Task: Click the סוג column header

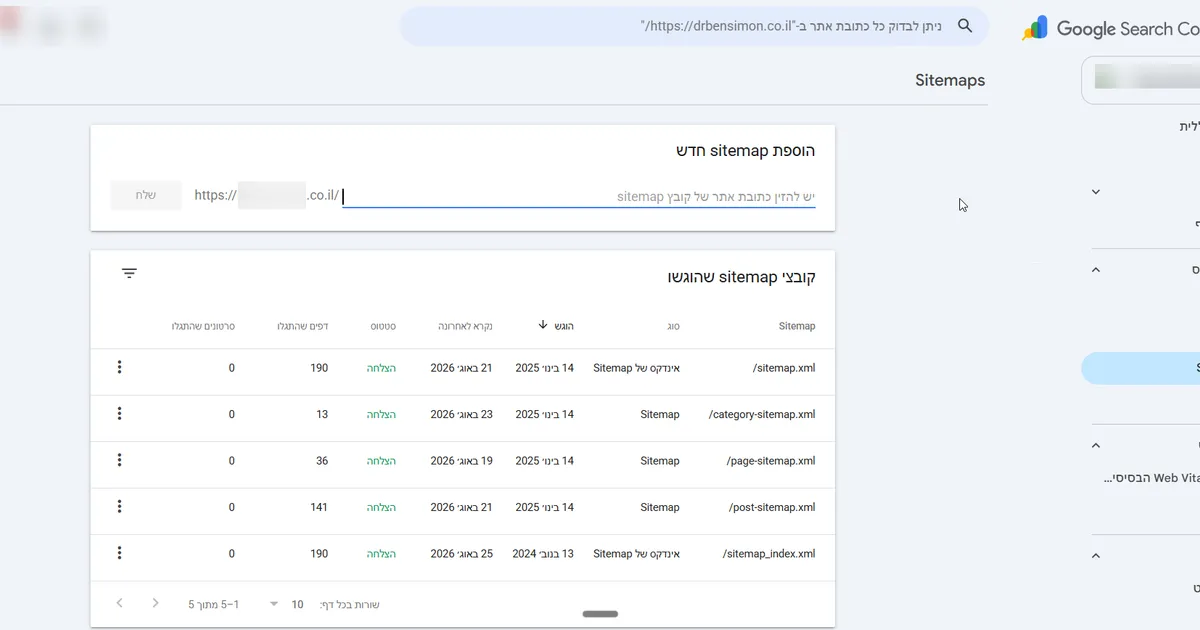Action: click(x=671, y=326)
